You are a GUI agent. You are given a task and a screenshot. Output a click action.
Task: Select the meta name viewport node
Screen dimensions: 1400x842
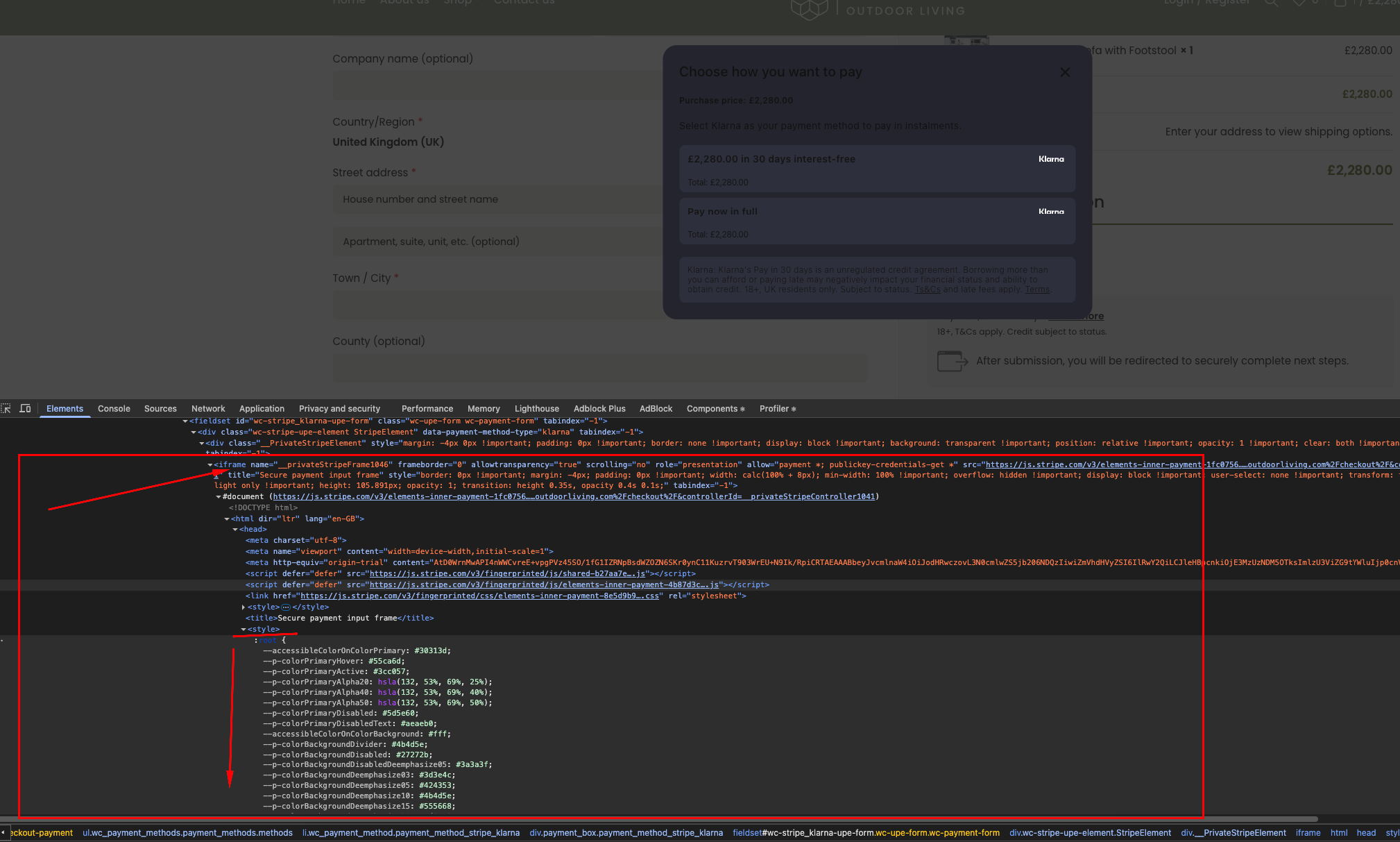coord(399,552)
